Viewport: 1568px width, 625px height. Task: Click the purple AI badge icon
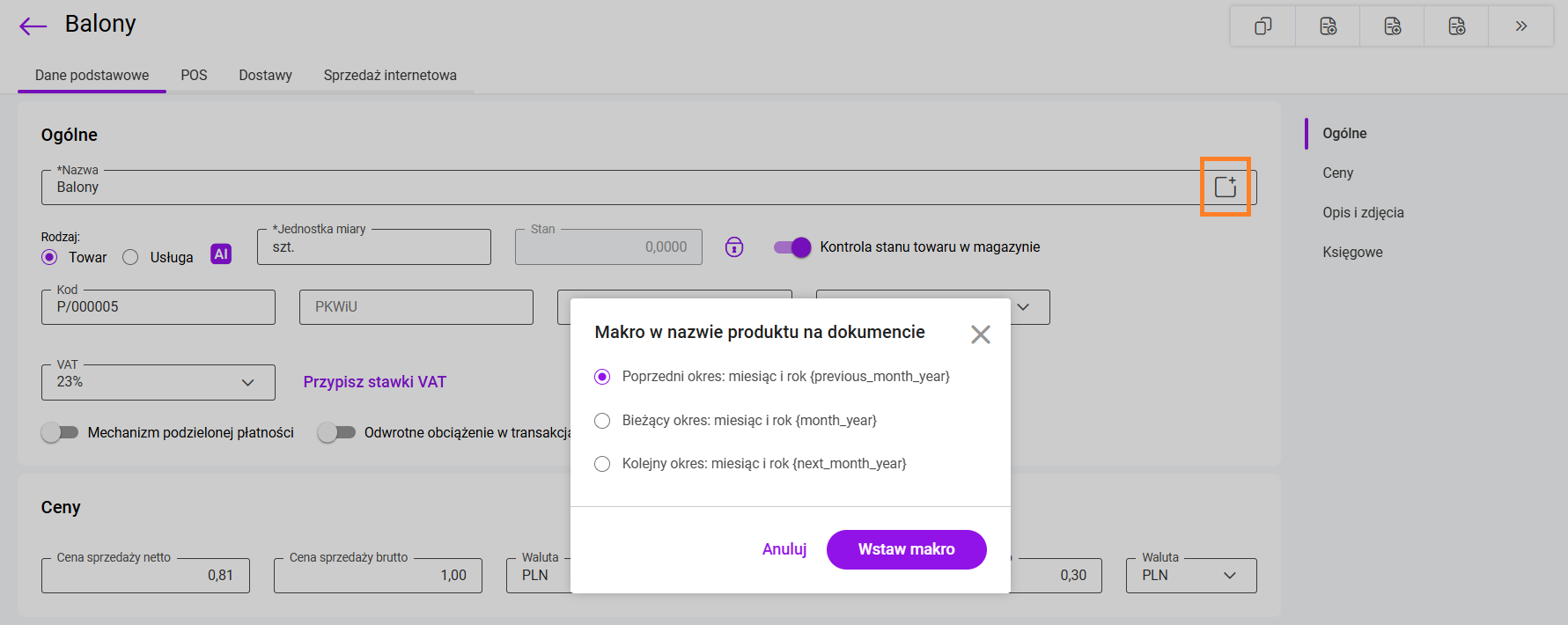click(x=221, y=254)
